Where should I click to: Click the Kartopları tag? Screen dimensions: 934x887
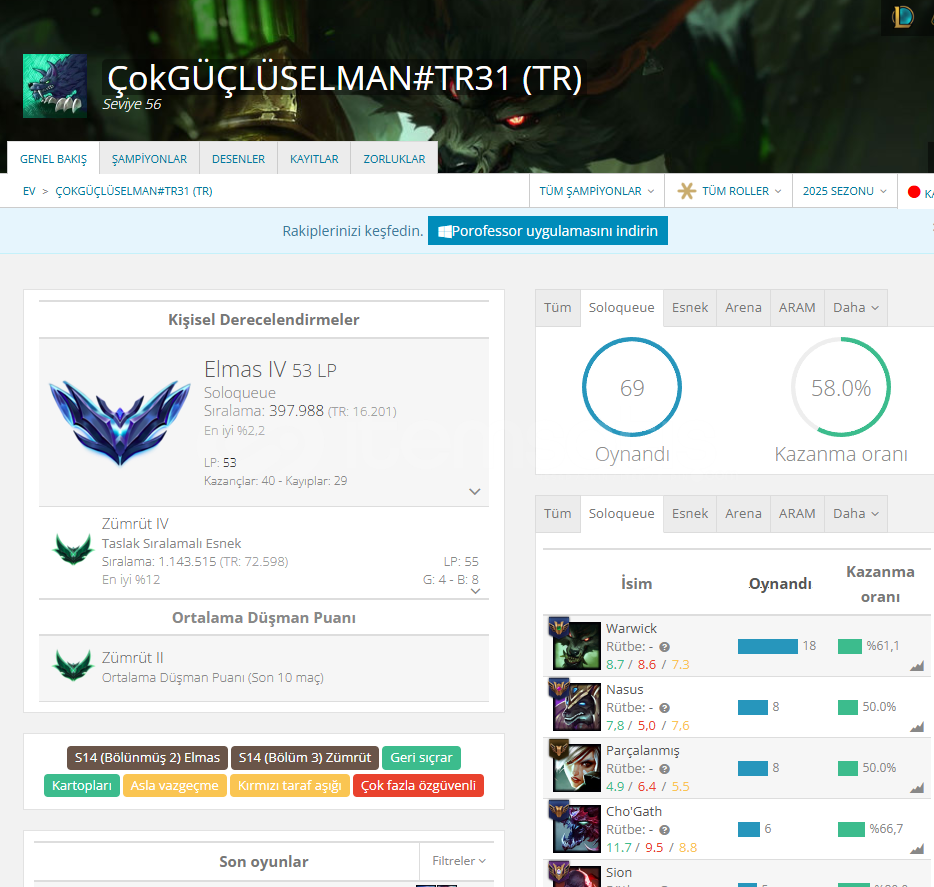pos(82,785)
